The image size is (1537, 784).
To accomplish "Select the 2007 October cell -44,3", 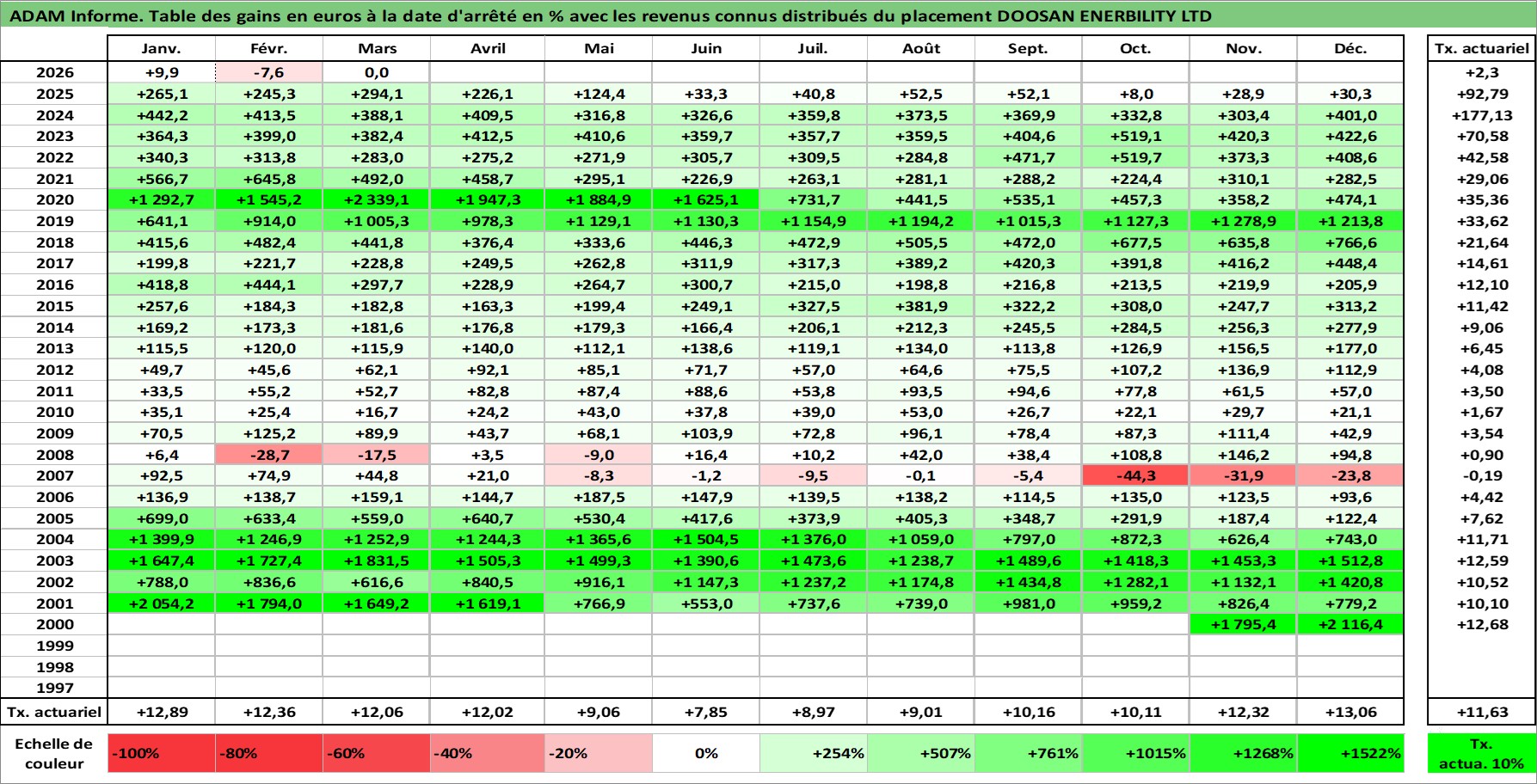I will 1136,475.
